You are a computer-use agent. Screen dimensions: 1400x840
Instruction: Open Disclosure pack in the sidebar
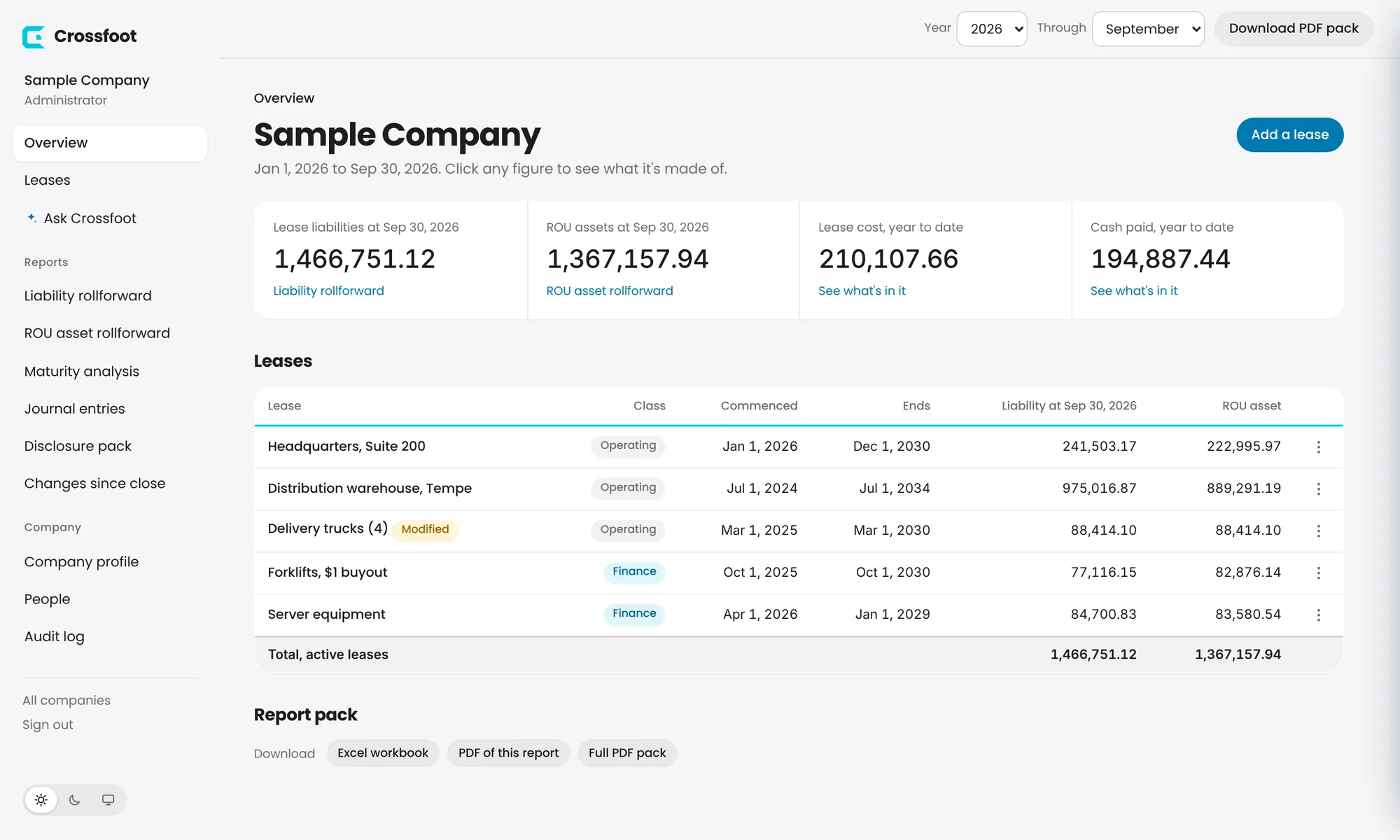coord(78,446)
